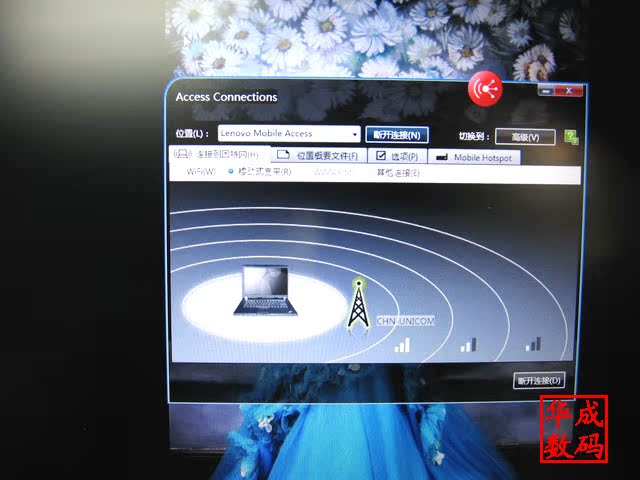Screen dimensions: 640x480
Task: Open the Lenovo Mobile Access location dropdown
Action: (x=289, y=133)
